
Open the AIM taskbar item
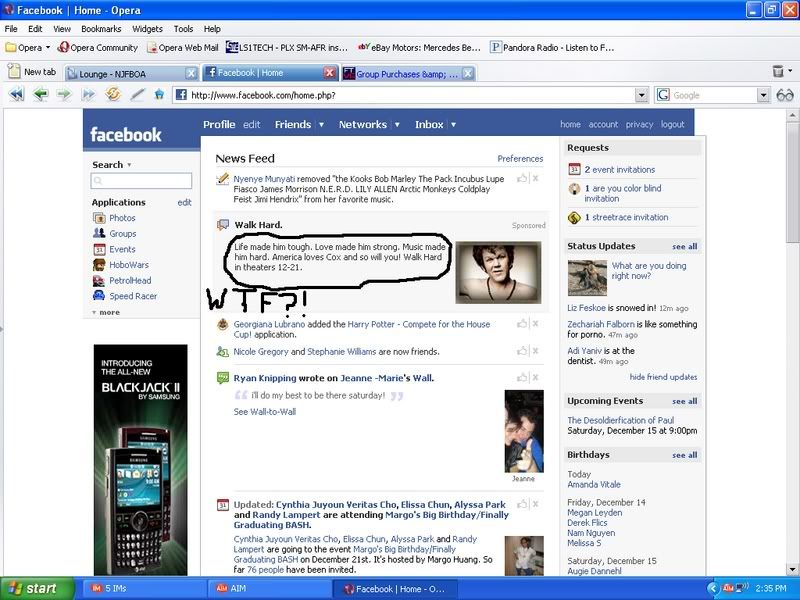268,588
